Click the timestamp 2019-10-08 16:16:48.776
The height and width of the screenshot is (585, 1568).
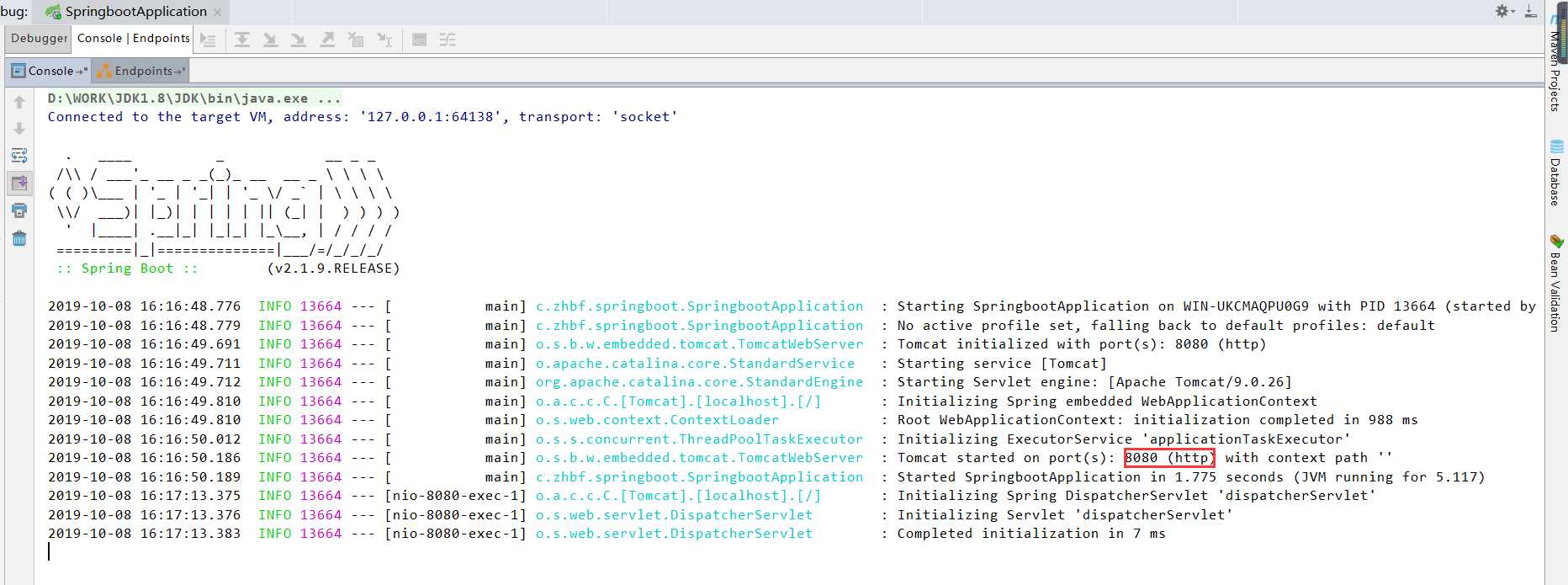point(144,306)
